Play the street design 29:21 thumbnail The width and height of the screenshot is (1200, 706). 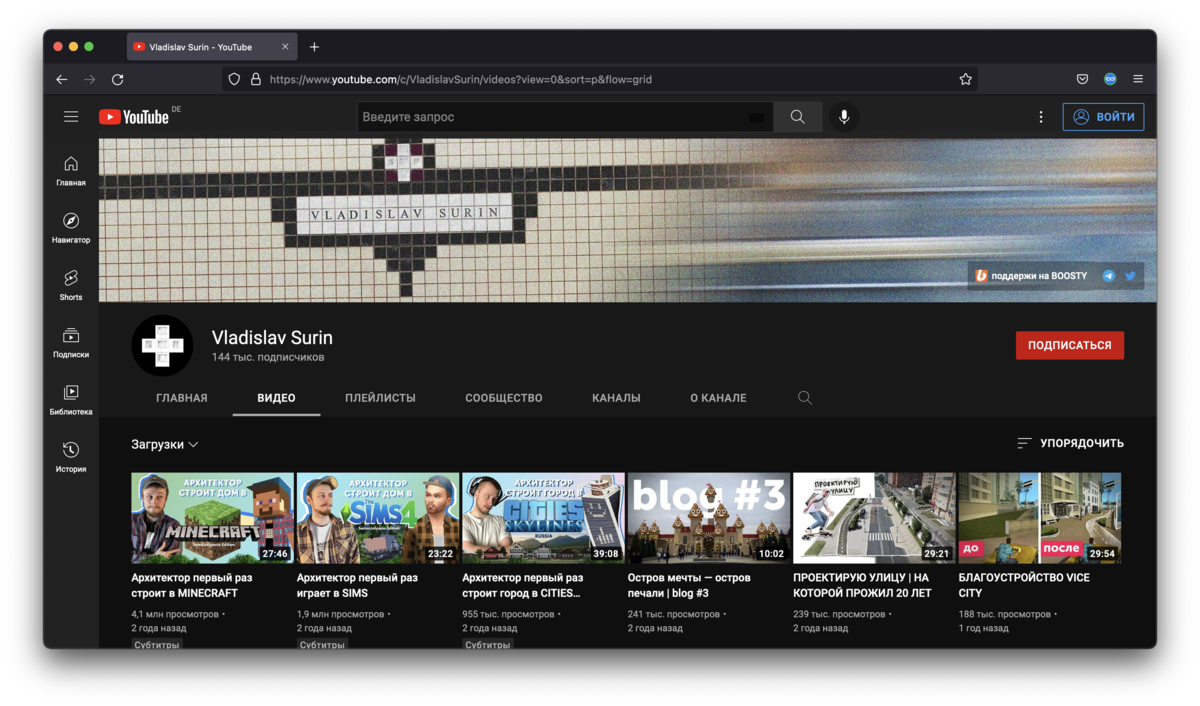coord(874,518)
